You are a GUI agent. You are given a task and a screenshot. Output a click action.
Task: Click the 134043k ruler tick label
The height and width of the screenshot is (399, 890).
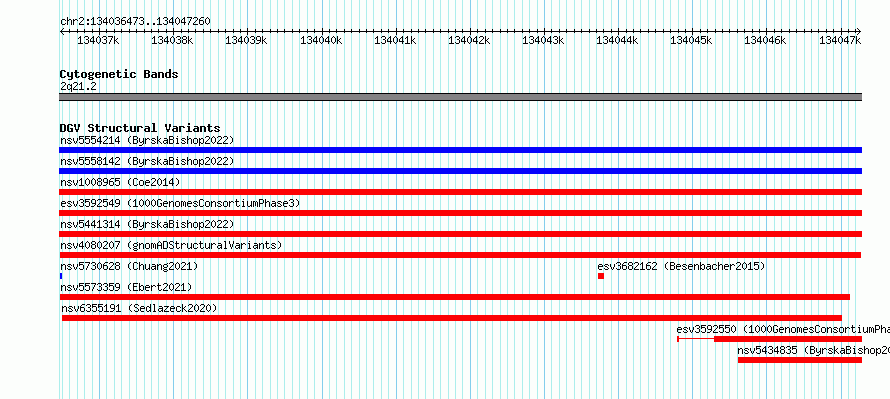(543, 40)
